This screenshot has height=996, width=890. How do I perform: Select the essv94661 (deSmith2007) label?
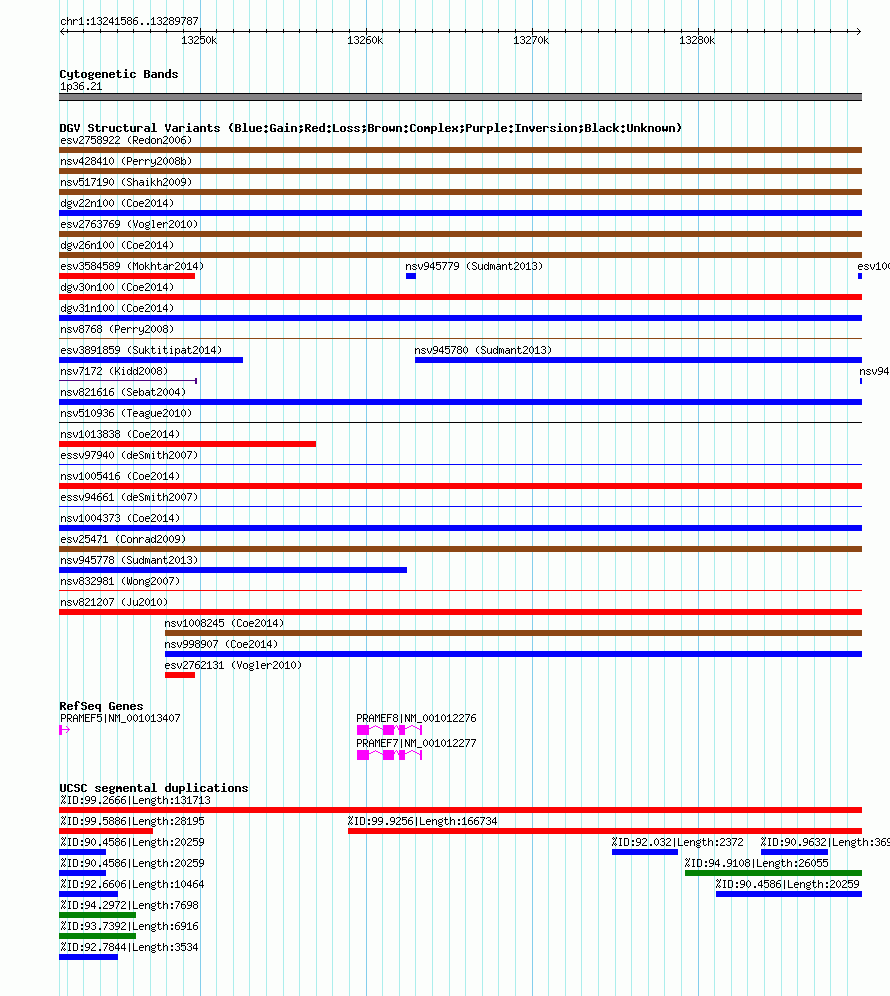129,497
